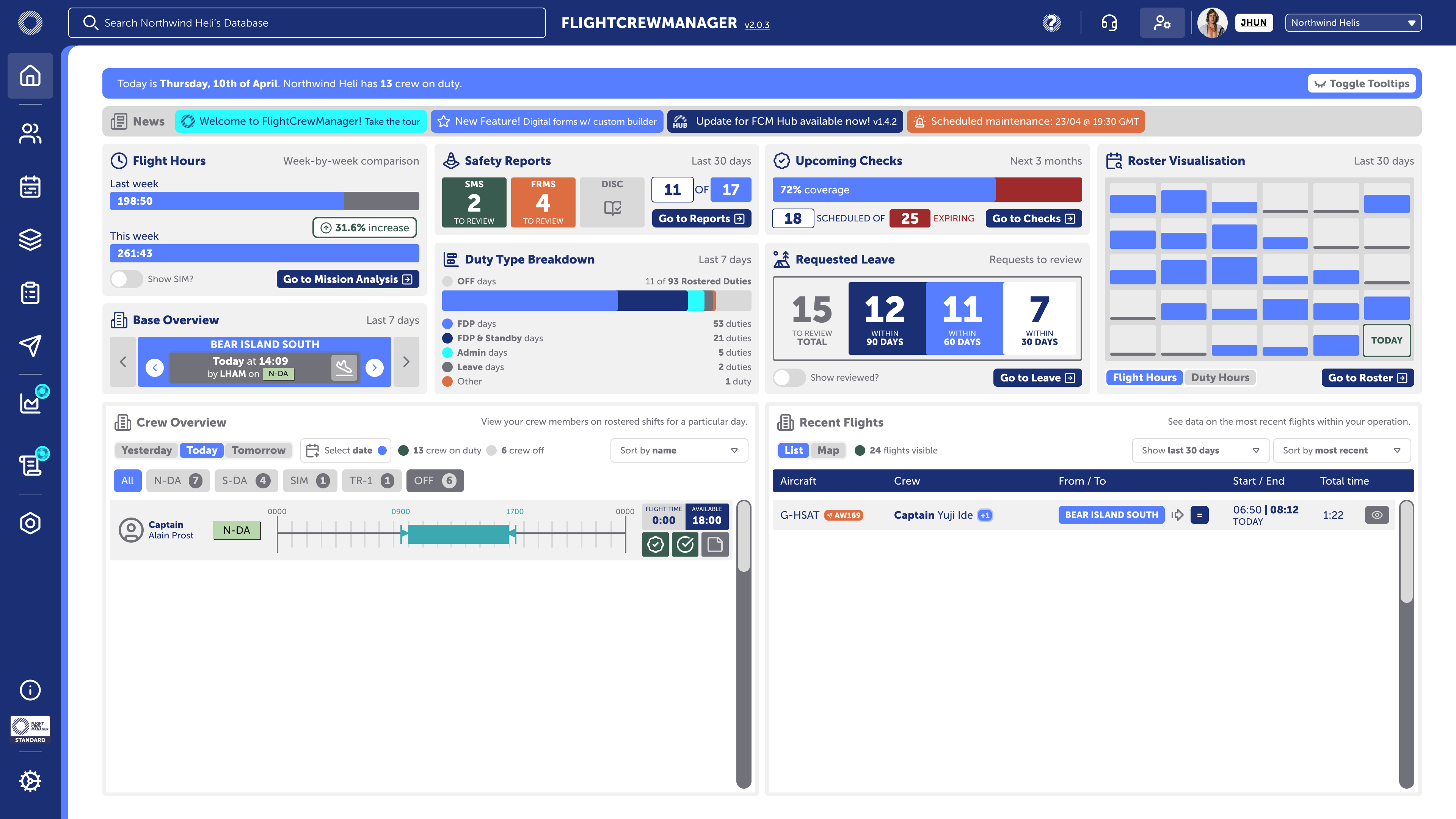Toggle Show reviewed leave requests
The width and height of the screenshot is (1456, 819).
pos(789,378)
